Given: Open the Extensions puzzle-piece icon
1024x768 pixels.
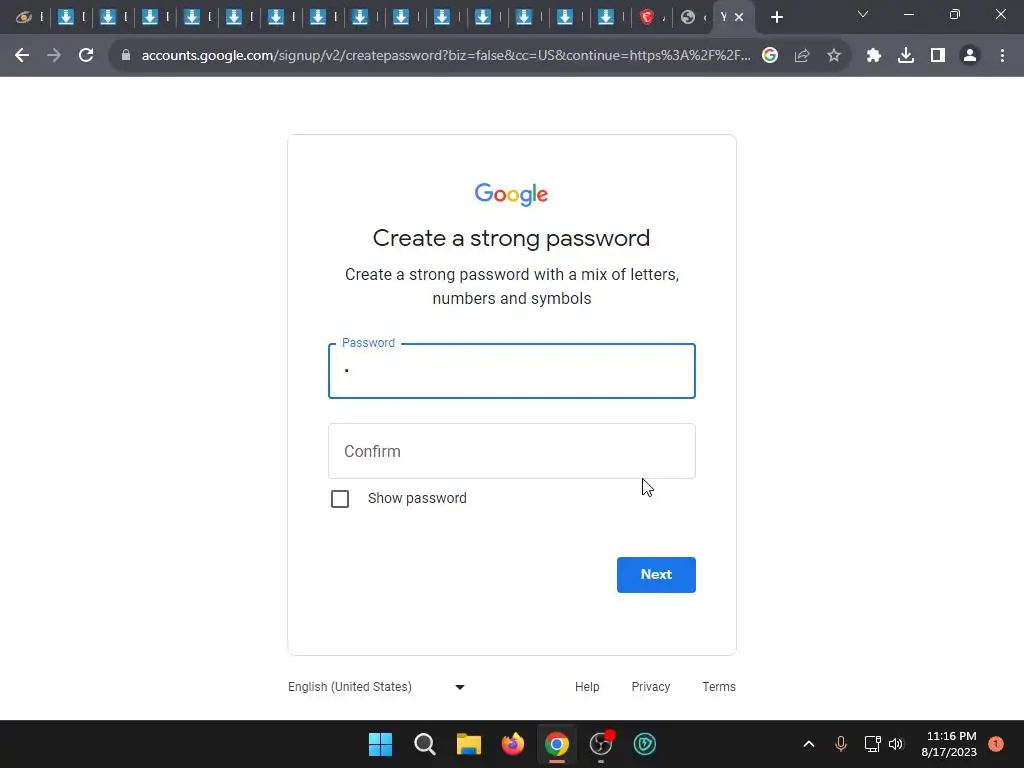Looking at the screenshot, I should coord(874,56).
